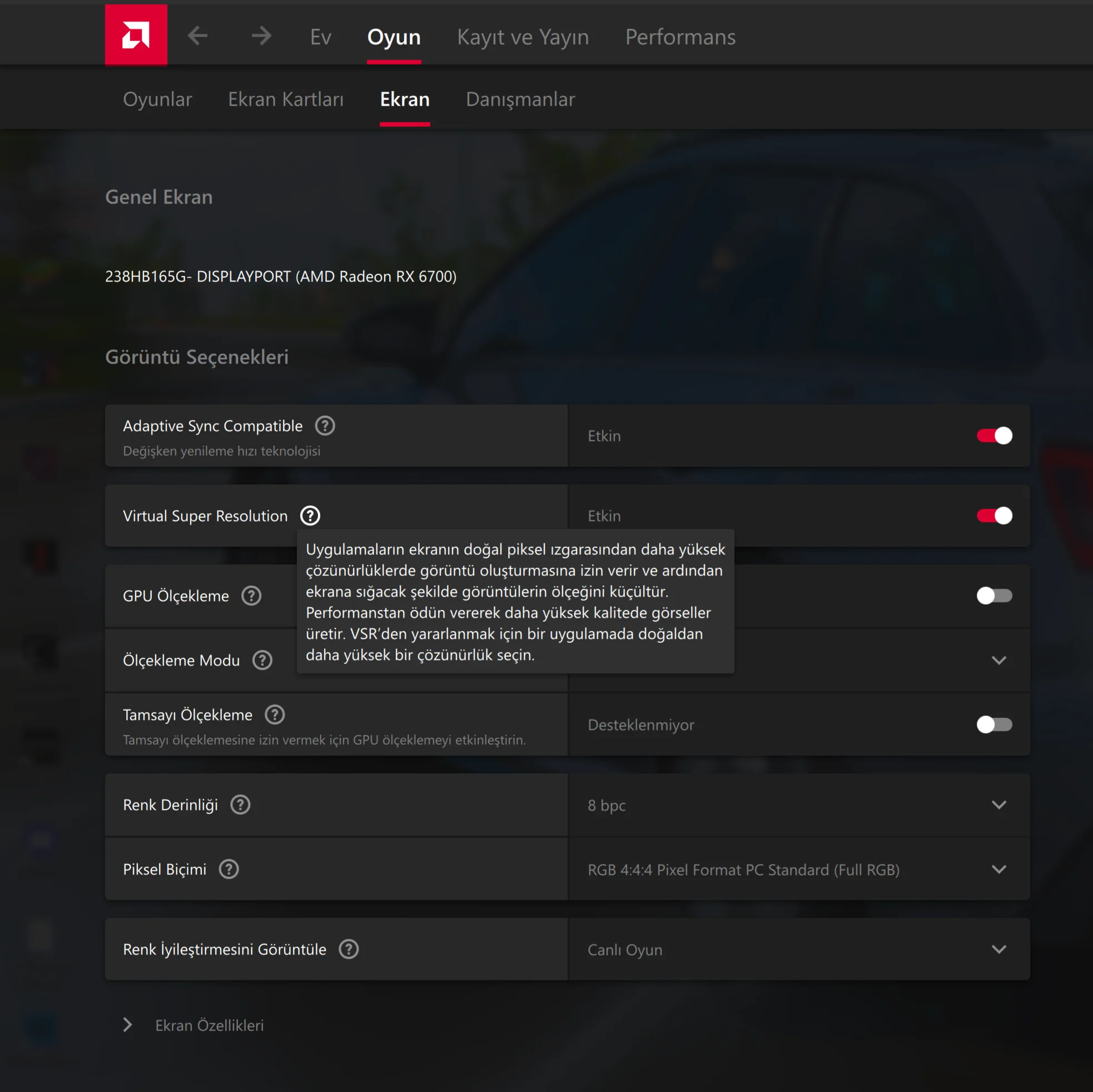Enable the GPU Ölçekleme toggle
1093x1092 pixels.
(x=994, y=595)
